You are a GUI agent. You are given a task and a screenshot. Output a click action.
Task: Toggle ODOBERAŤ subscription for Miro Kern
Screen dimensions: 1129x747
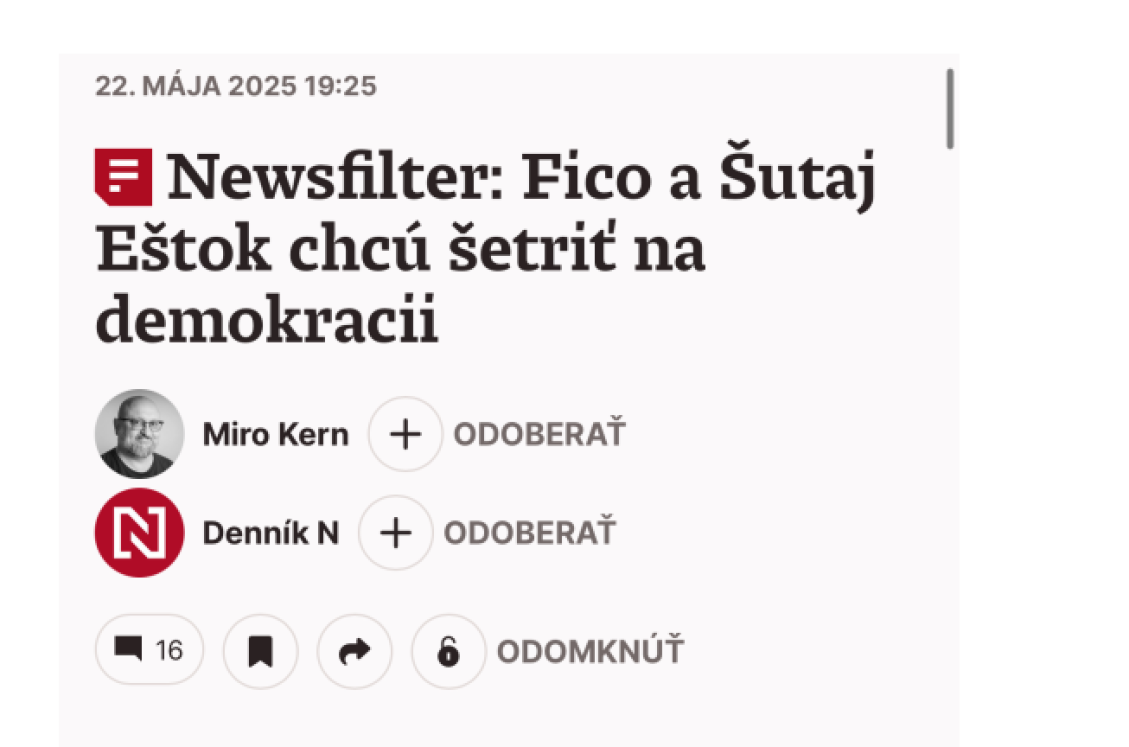pos(539,434)
